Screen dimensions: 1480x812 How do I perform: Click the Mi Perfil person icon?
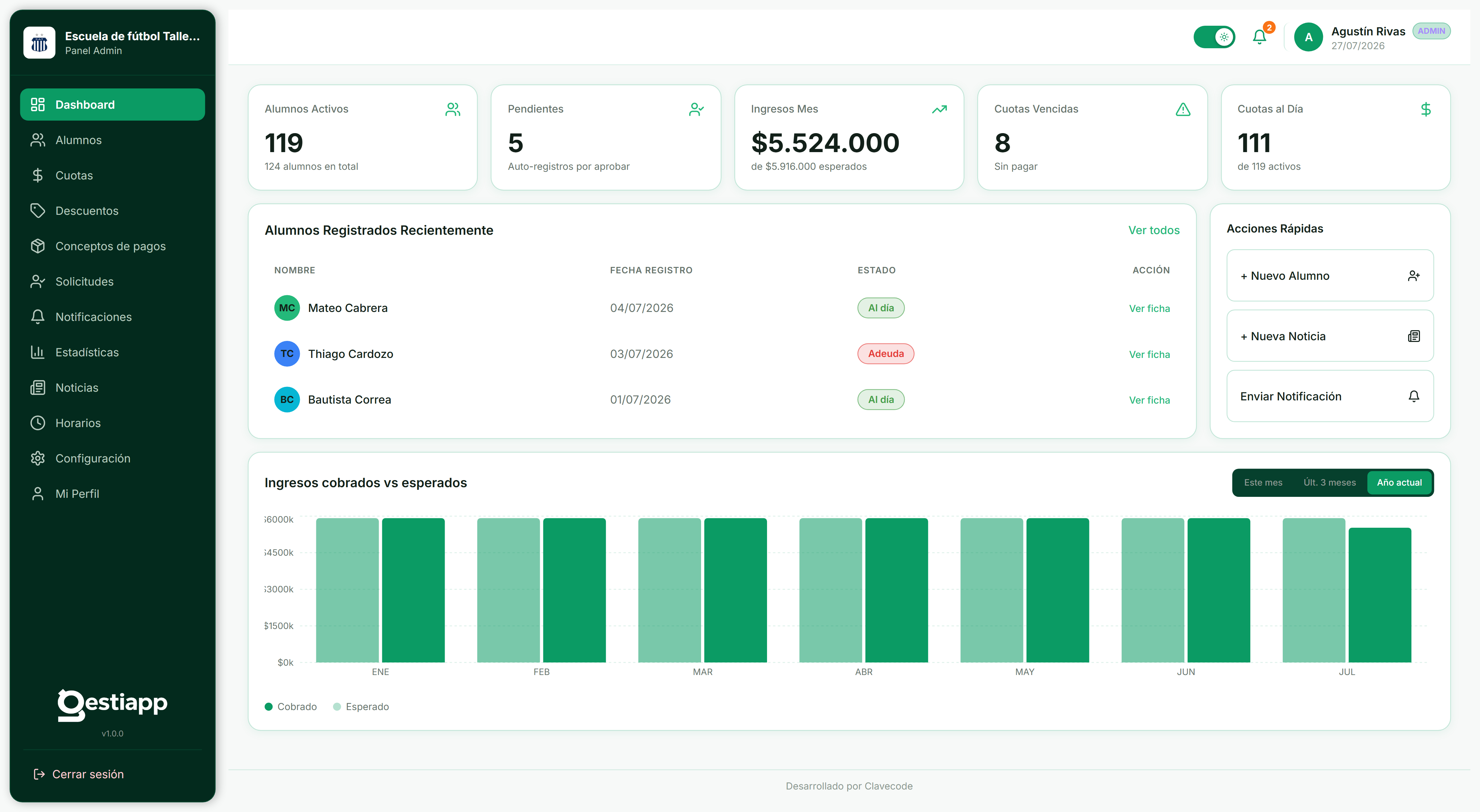click(x=38, y=493)
